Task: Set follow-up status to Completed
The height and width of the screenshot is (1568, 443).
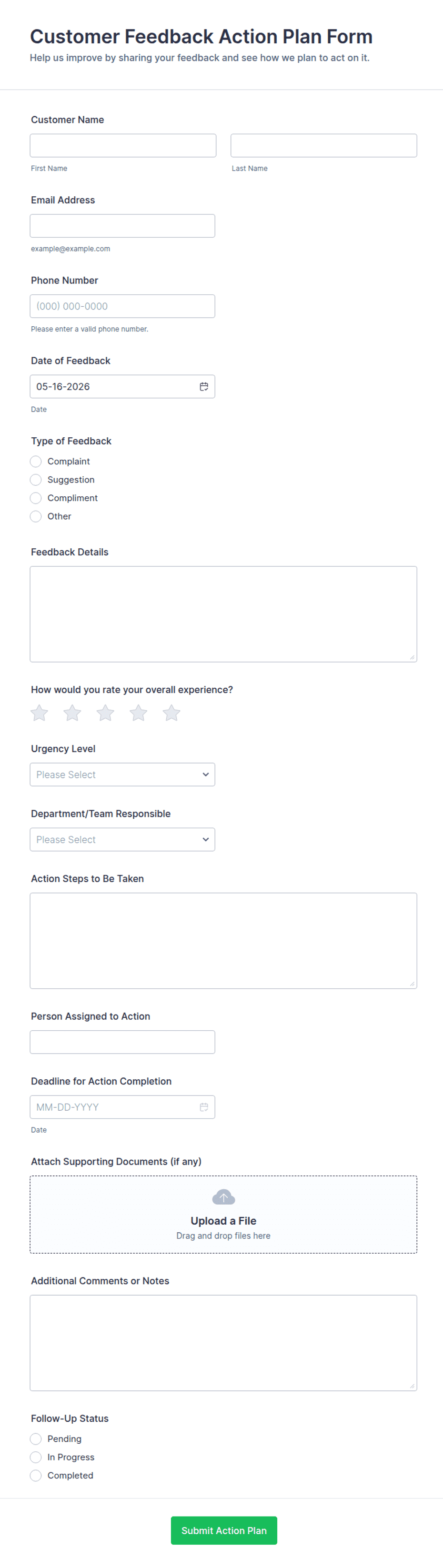Action: (36, 1475)
